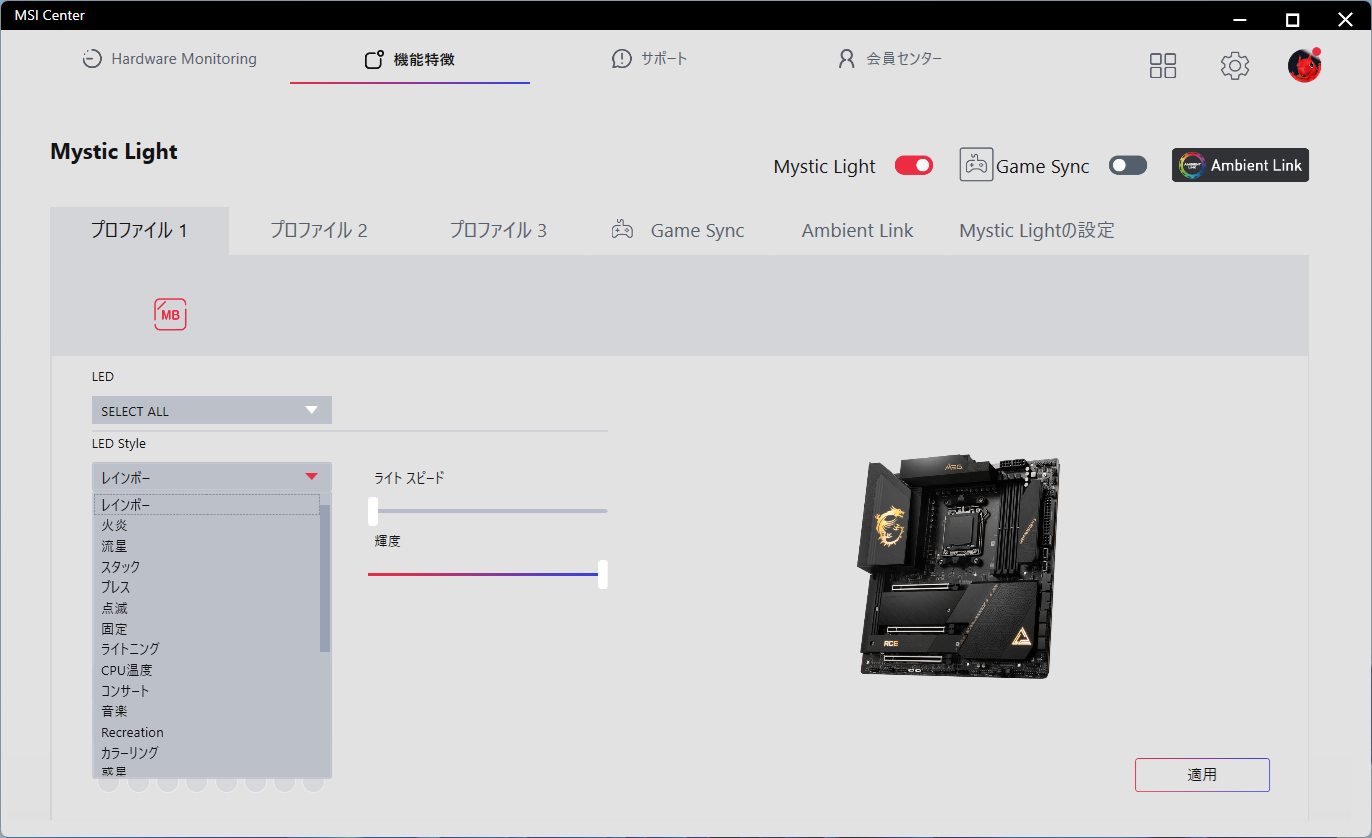
Task: Click the LED style list scrollbar
Action: [325, 578]
